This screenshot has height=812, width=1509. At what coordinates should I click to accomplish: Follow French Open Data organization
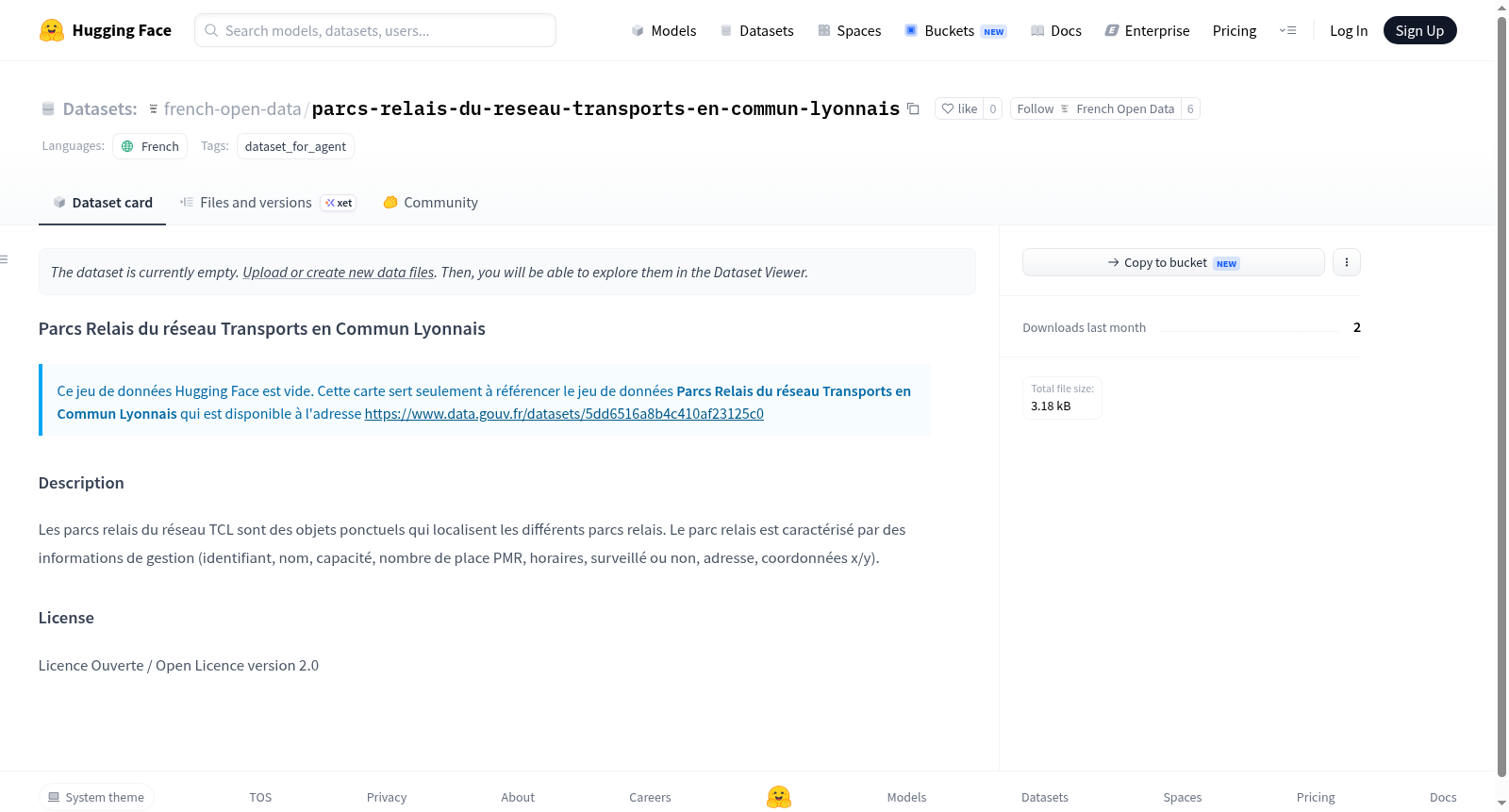coord(1096,108)
